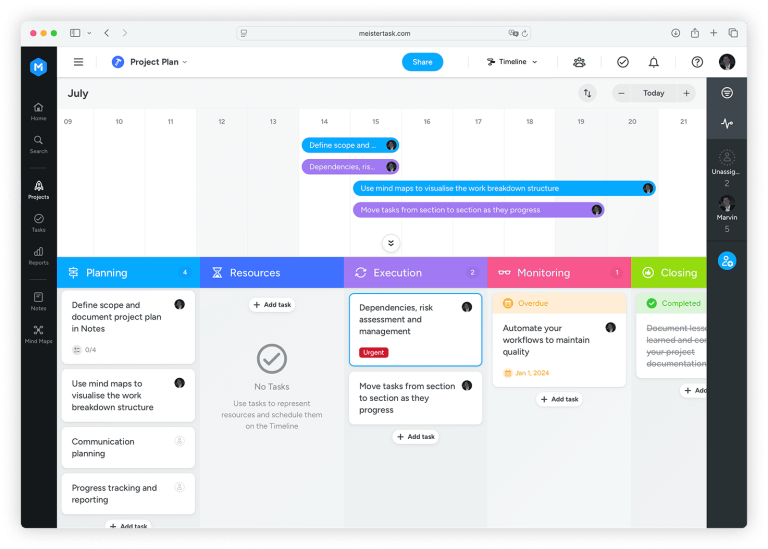Open the help question mark icon
Screen dimensions: 768x549
(697, 62)
